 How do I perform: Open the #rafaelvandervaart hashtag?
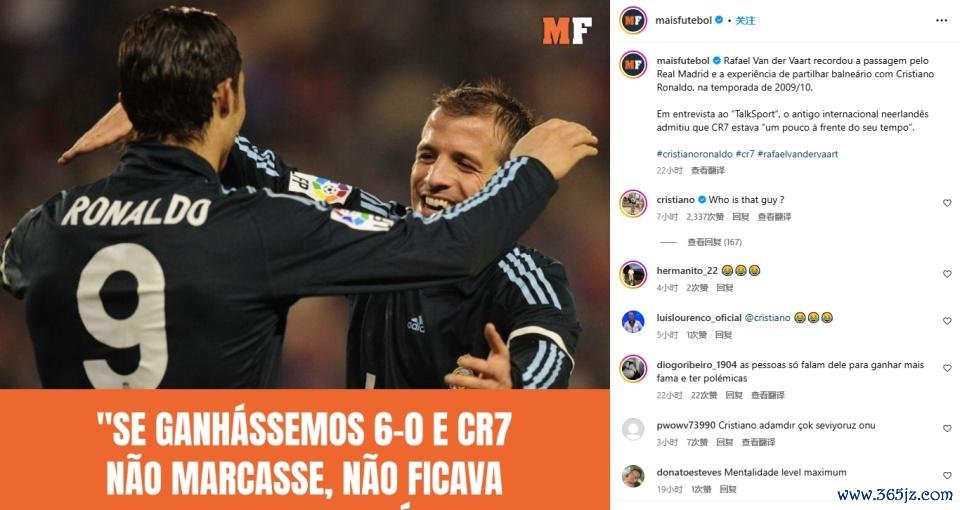[798, 154]
